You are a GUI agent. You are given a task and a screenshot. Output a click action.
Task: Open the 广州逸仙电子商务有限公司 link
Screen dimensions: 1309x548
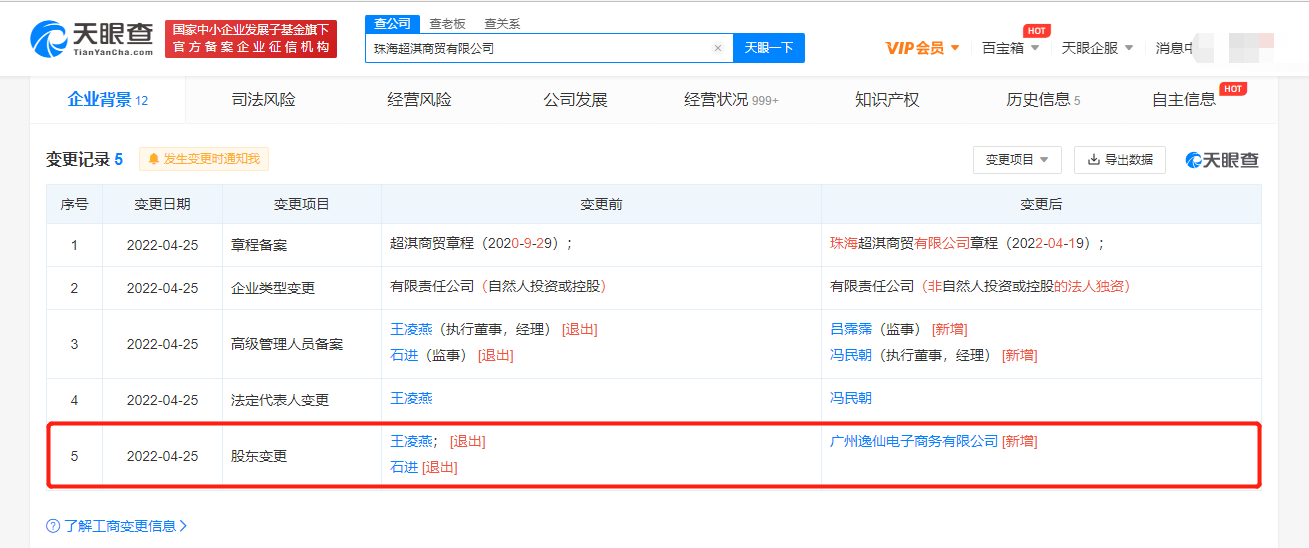tap(914, 441)
